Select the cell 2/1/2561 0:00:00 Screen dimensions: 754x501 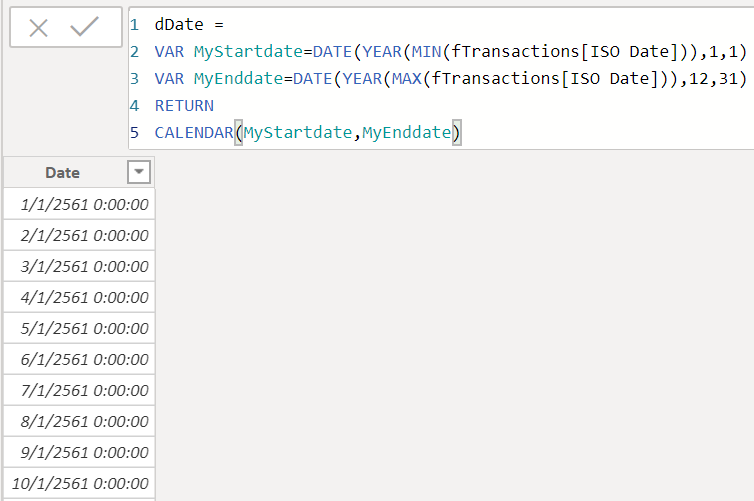point(79,236)
